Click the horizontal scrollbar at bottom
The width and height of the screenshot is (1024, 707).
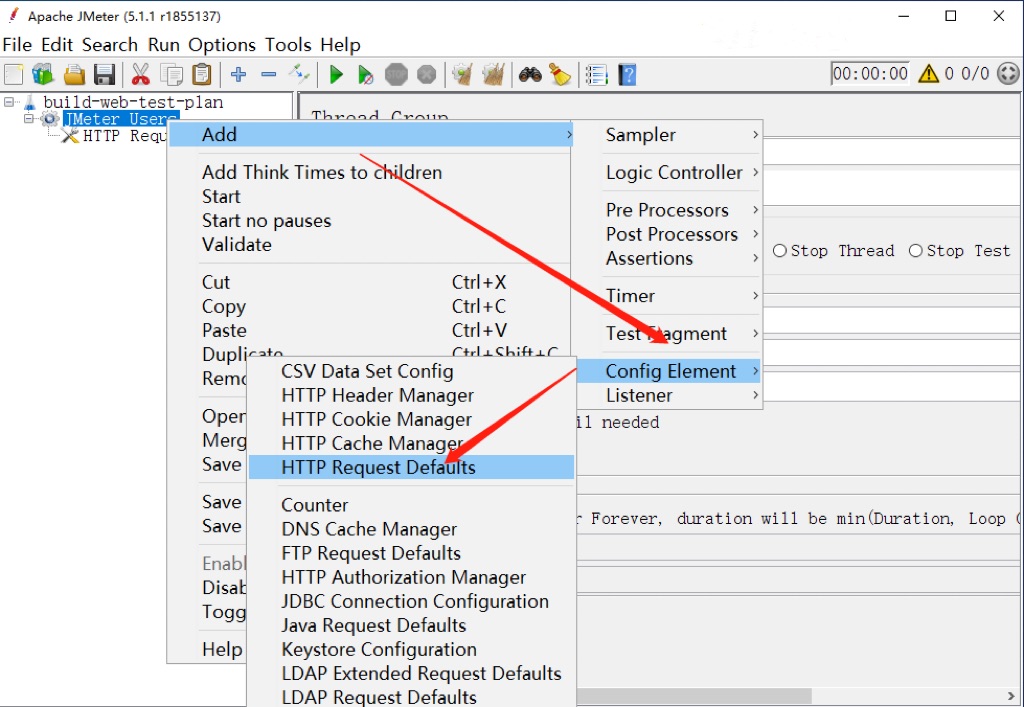(x=692, y=695)
